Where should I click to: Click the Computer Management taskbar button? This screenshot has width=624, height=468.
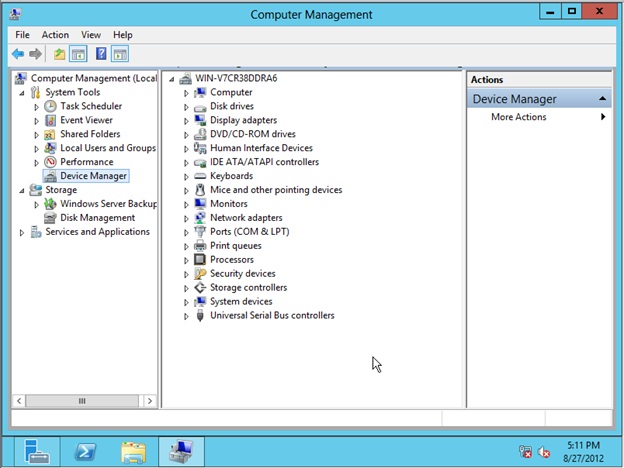coord(181,452)
